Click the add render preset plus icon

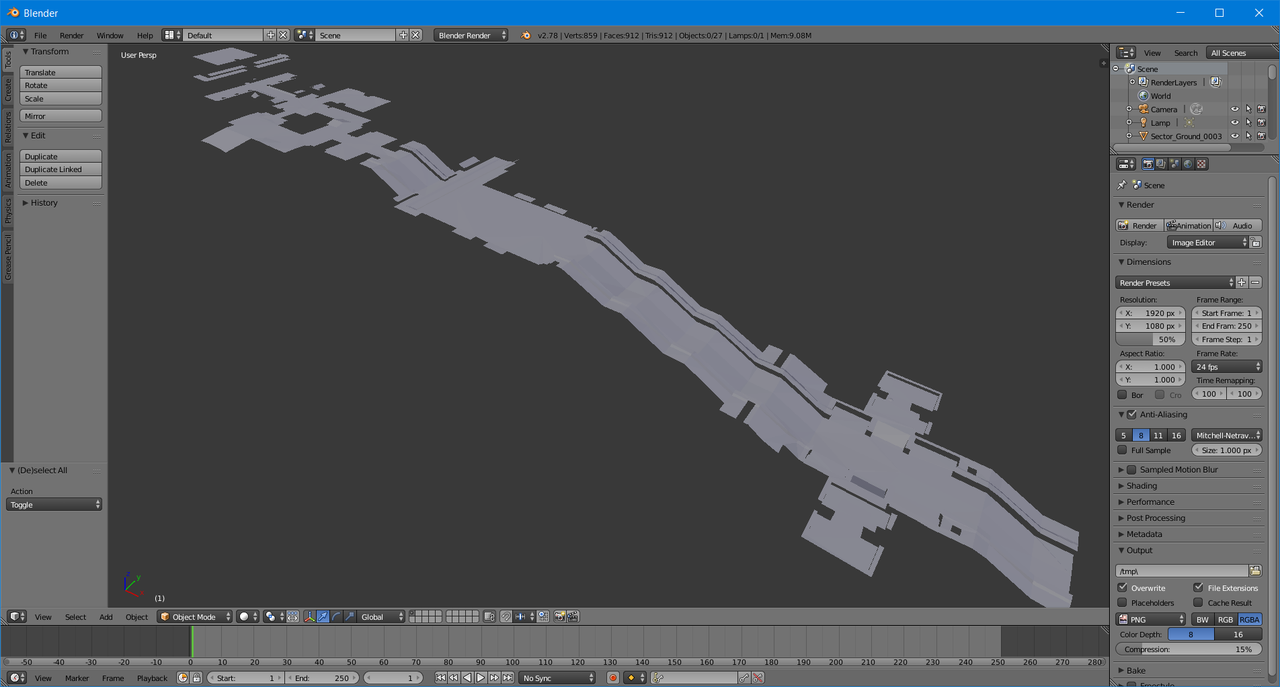1242,283
